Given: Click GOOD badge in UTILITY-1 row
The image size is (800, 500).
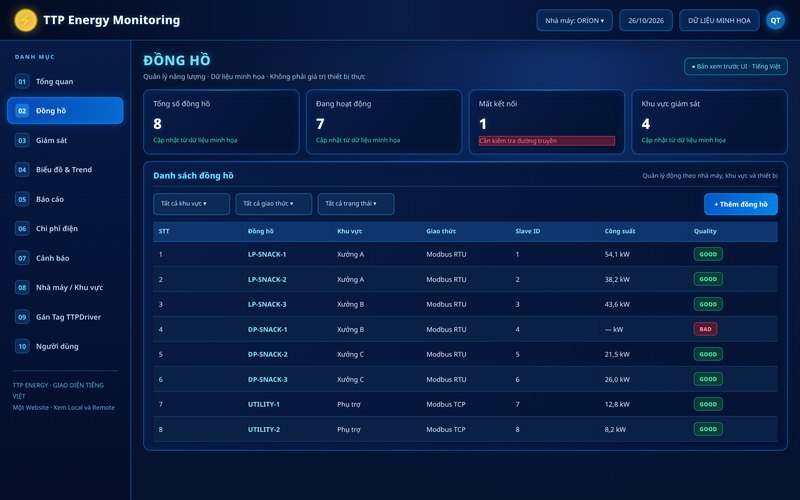Looking at the screenshot, I should [708, 404].
